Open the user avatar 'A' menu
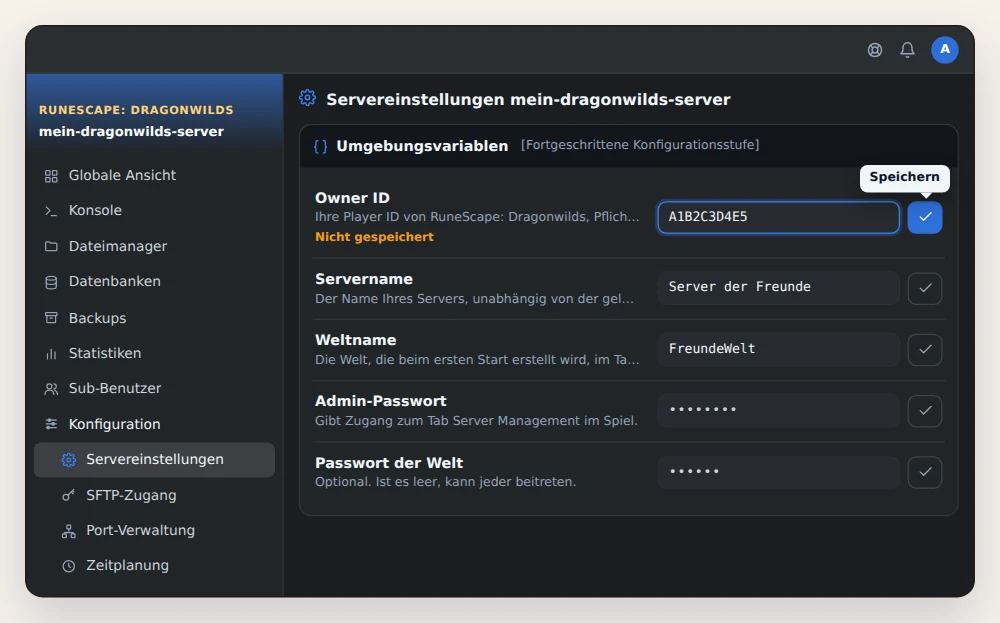 945,50
